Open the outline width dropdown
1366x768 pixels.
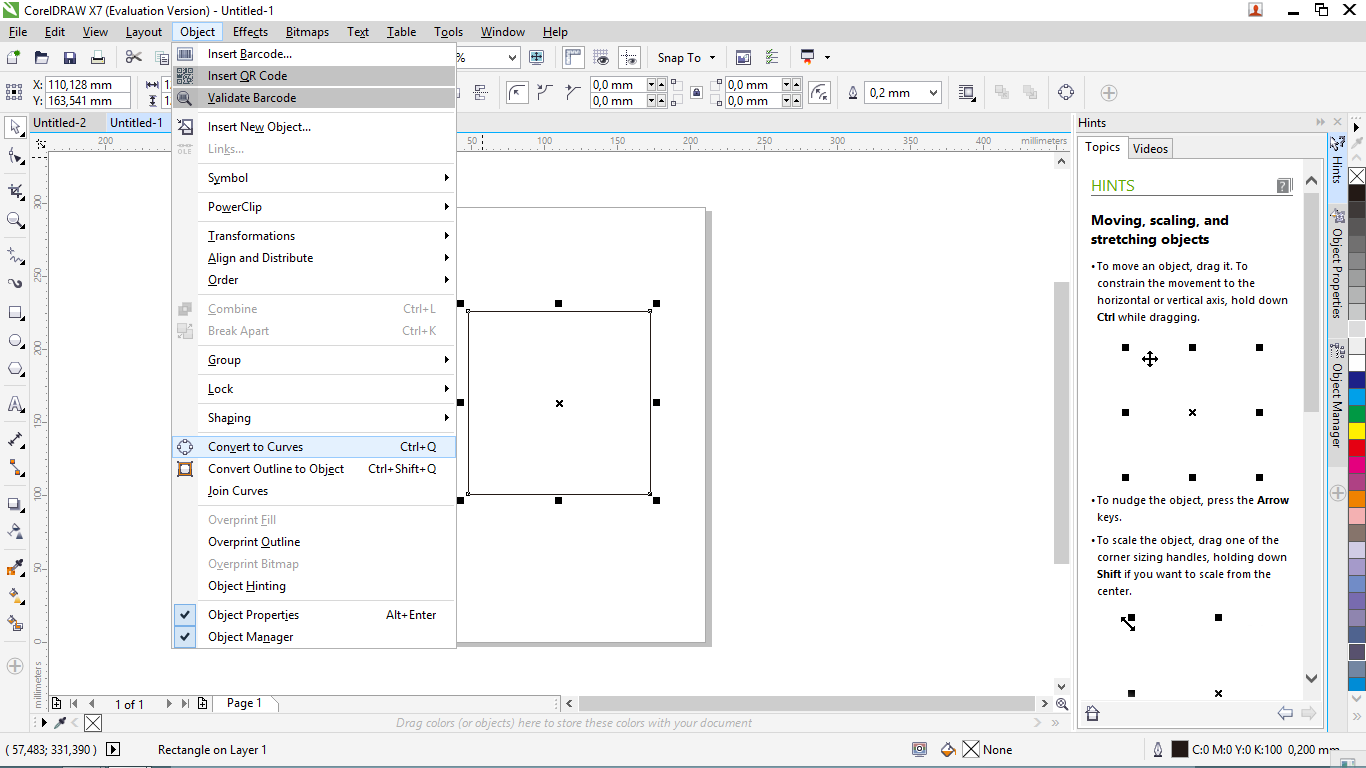(934, 93)
